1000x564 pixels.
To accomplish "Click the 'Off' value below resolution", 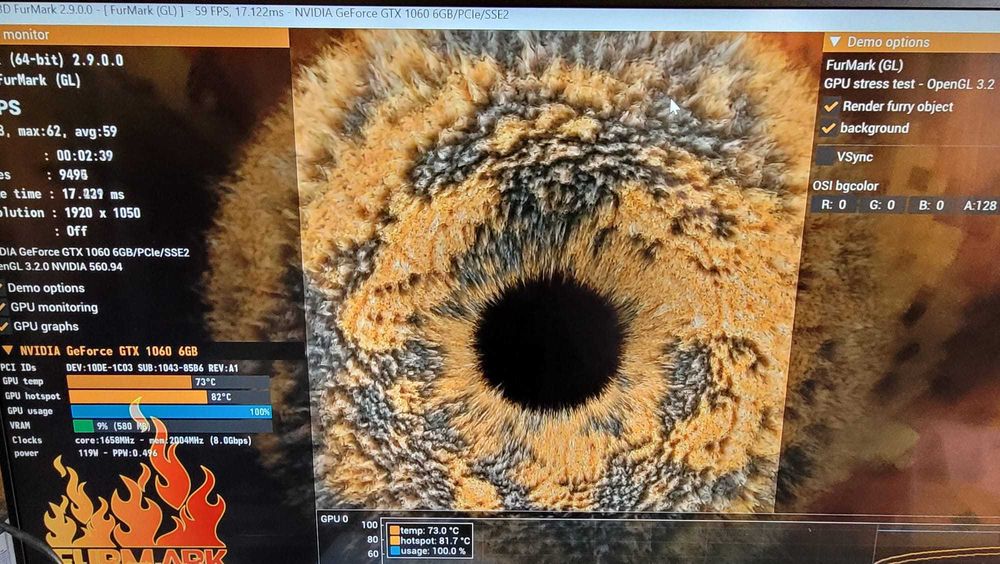I will (77, 231).
